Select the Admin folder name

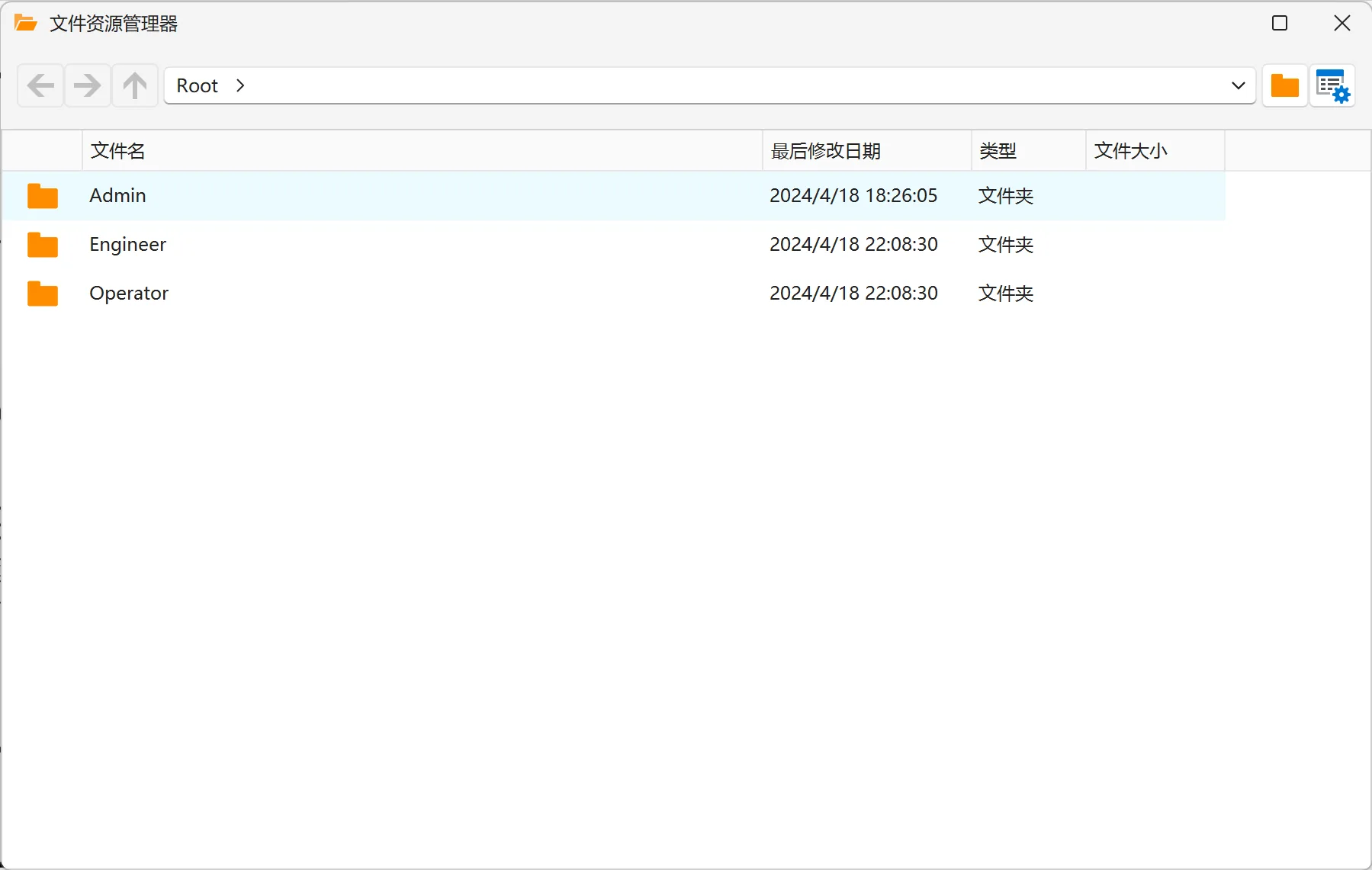(117, 196)
